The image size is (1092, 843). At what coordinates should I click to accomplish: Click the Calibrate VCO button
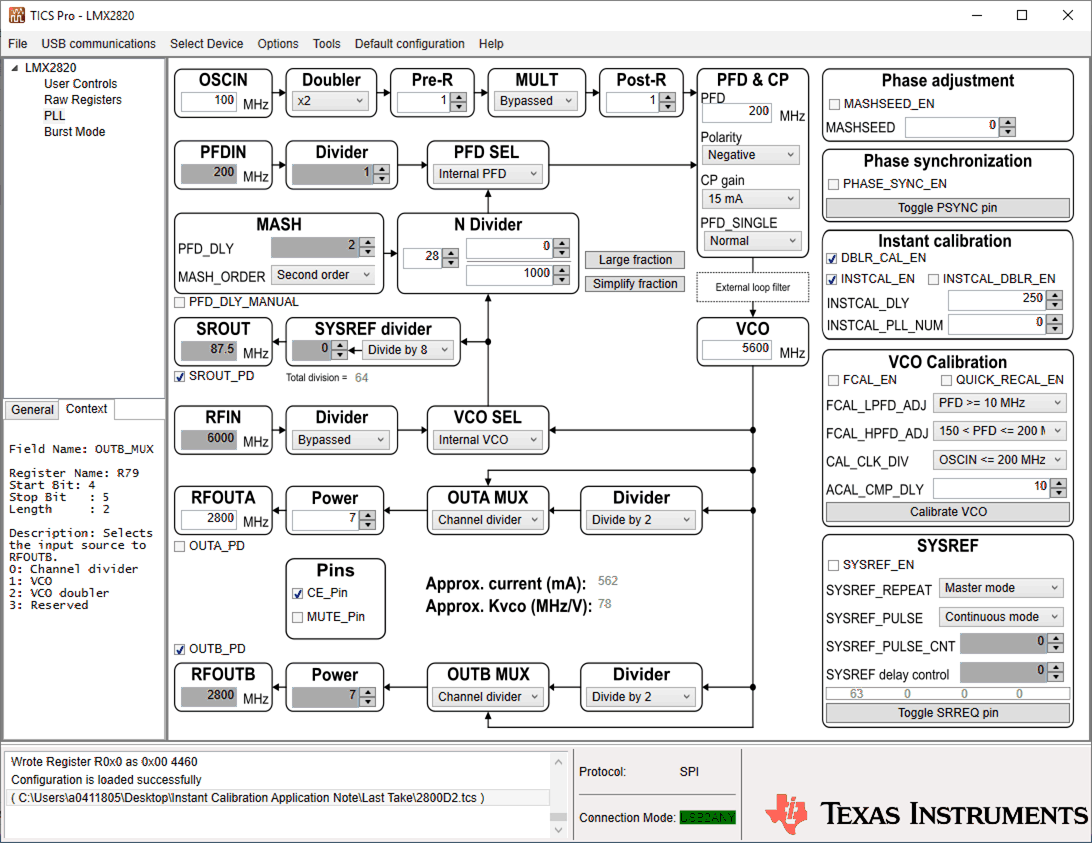(947, 512)
